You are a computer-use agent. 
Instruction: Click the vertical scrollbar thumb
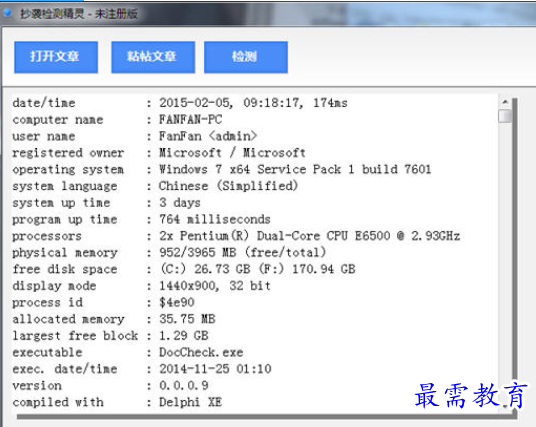[x=505, y=116]
